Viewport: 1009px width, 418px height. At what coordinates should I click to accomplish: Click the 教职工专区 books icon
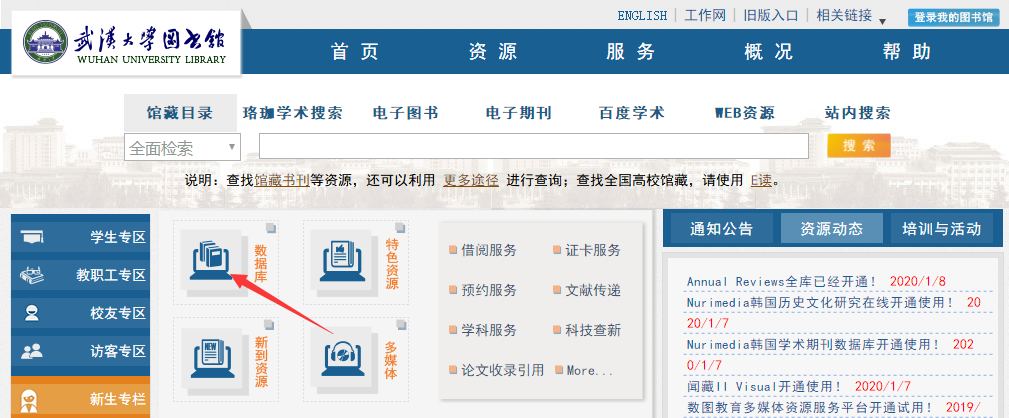(33, 275)
